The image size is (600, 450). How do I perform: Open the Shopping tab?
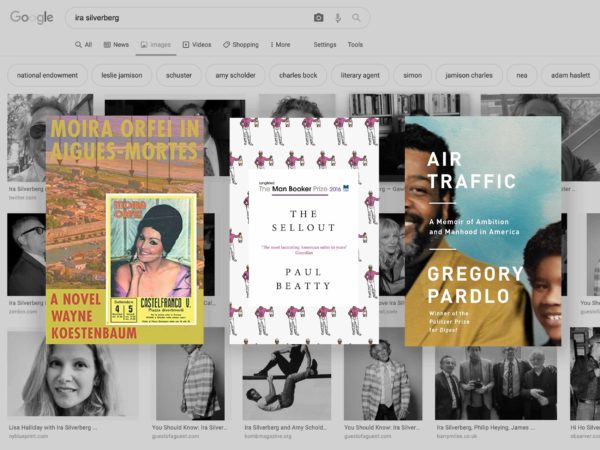[241, 45]
